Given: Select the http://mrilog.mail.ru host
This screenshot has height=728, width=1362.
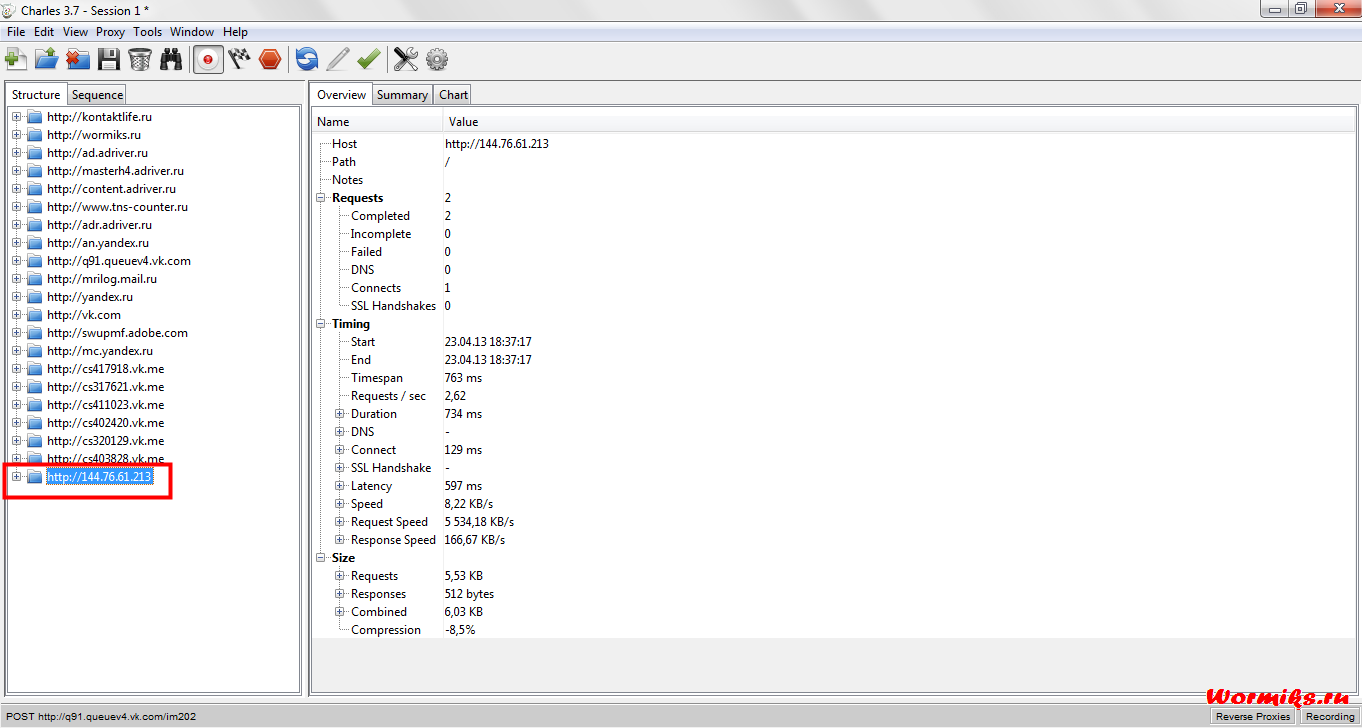Looking at the screenshot, I should 102,279.
